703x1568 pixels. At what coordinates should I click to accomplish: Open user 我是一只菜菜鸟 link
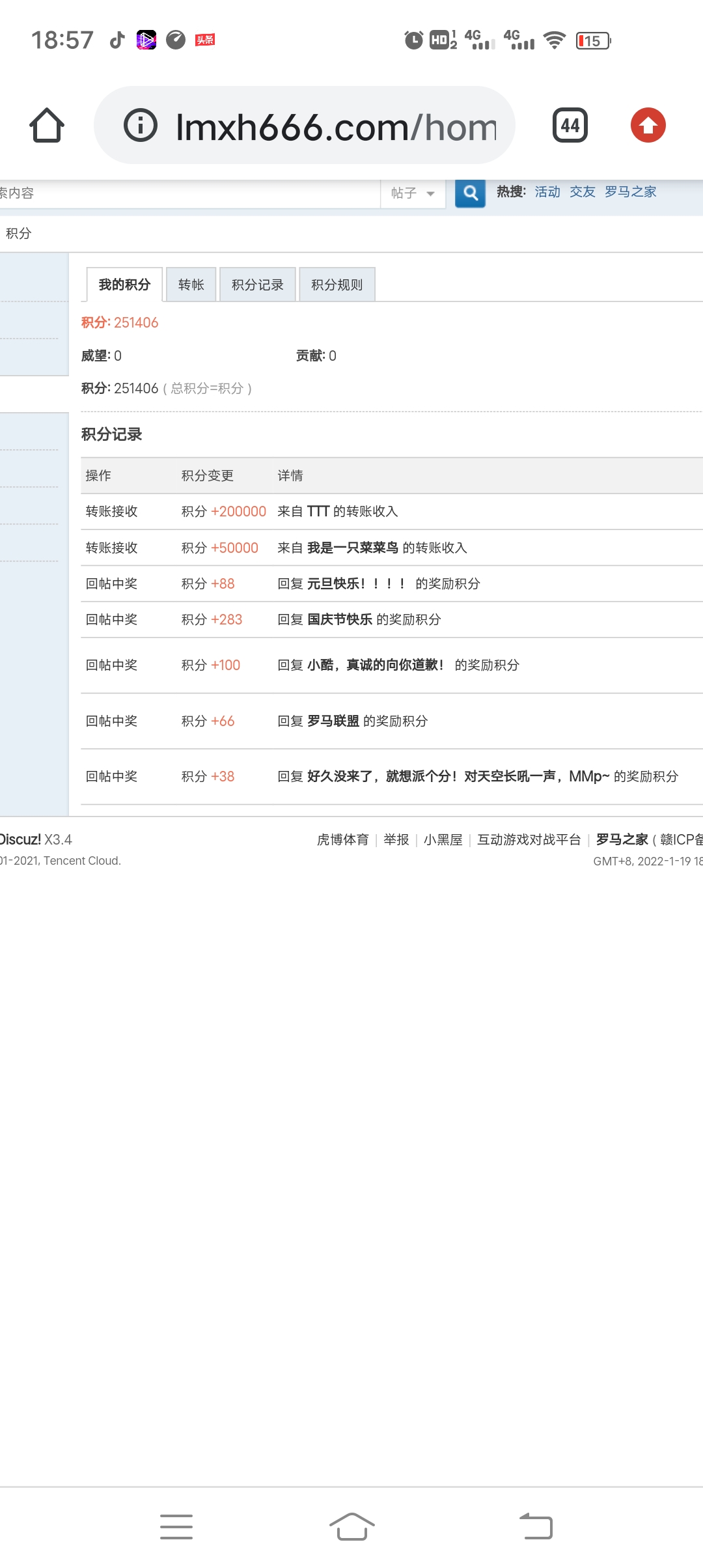pos(353,548)
